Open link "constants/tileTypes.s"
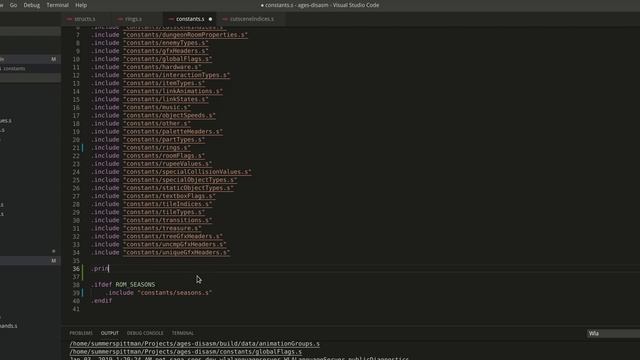Screen dimensions: 640x360 164,212
